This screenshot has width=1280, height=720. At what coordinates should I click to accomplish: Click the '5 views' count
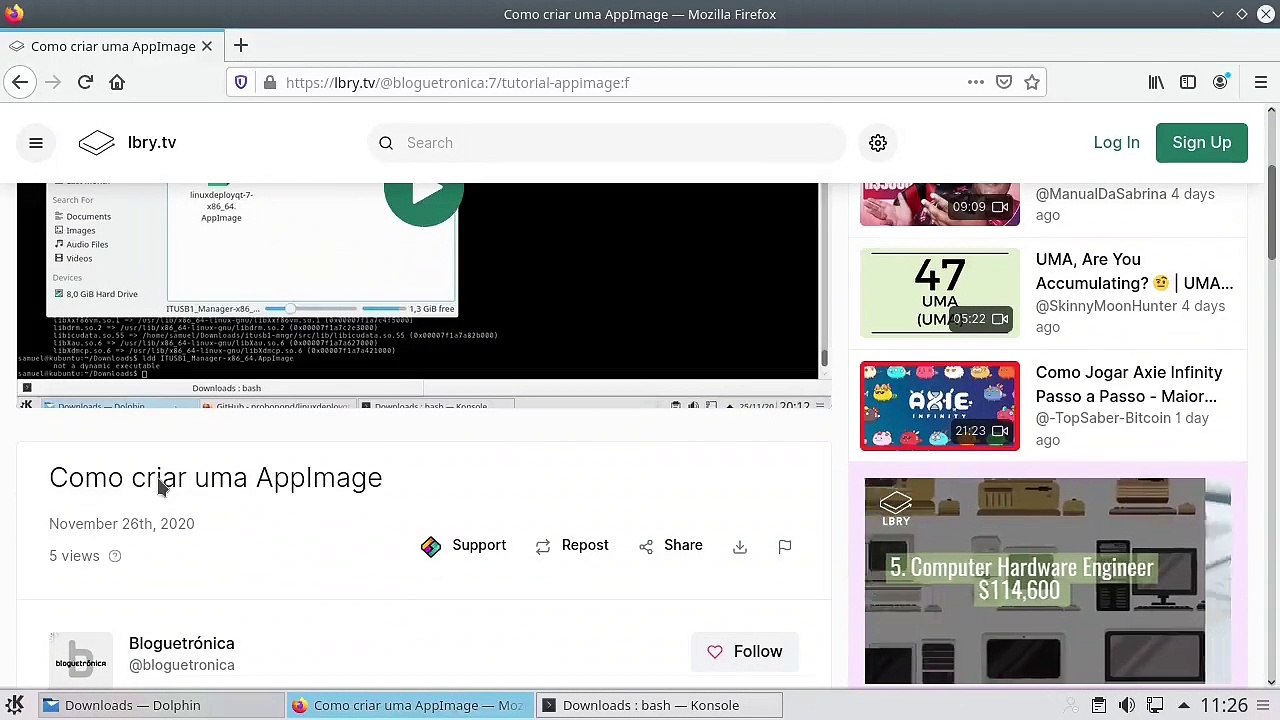(75, 556)
